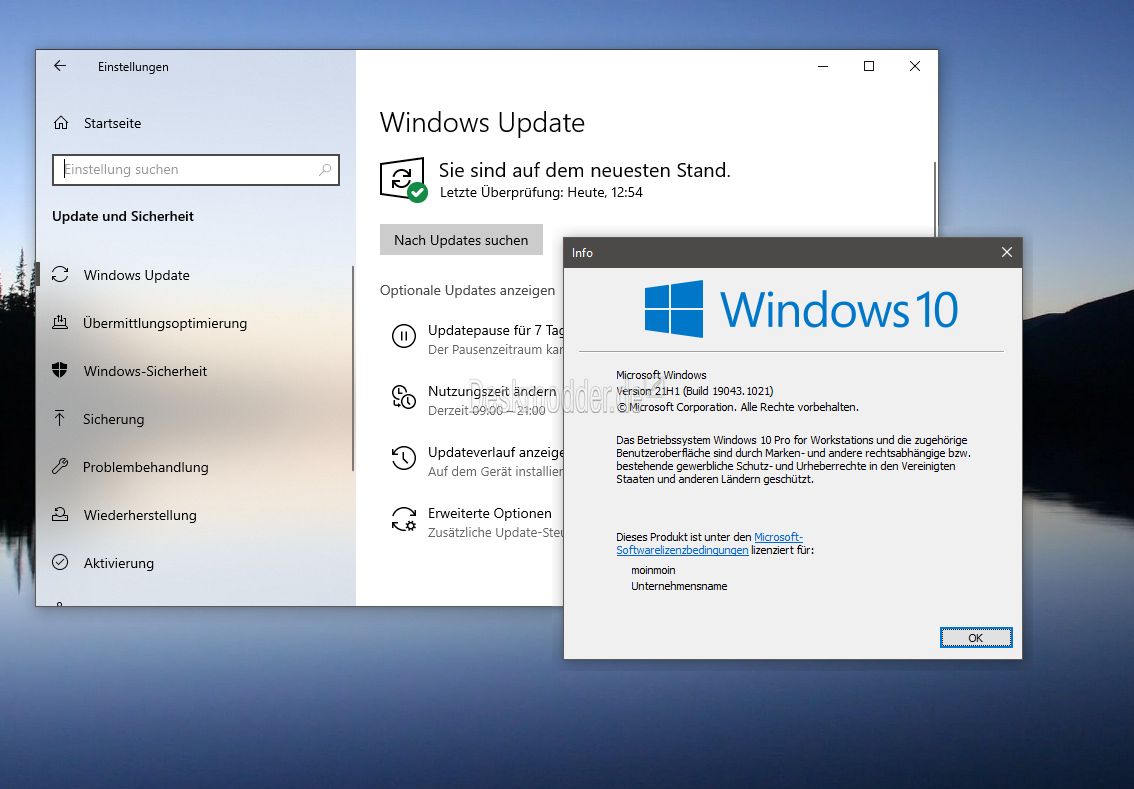The image size is (1134, 789).
Task: Click 'Letzte Überprüfung: Heute, 12:54' text
Action: pos(541,192)
